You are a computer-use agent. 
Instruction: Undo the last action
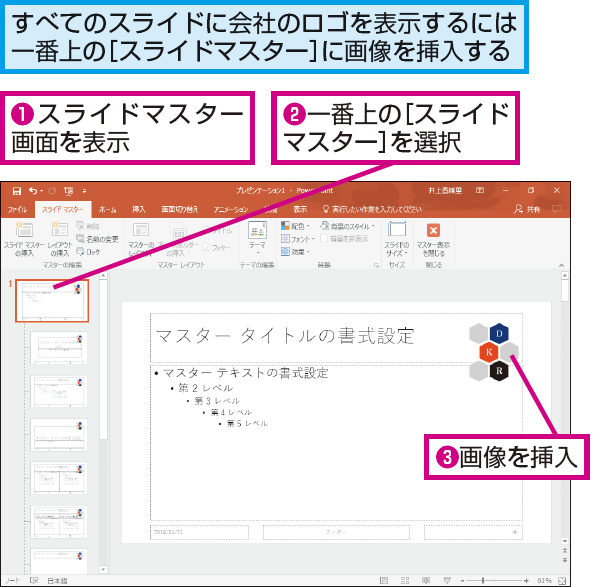(x=33, y=191)
